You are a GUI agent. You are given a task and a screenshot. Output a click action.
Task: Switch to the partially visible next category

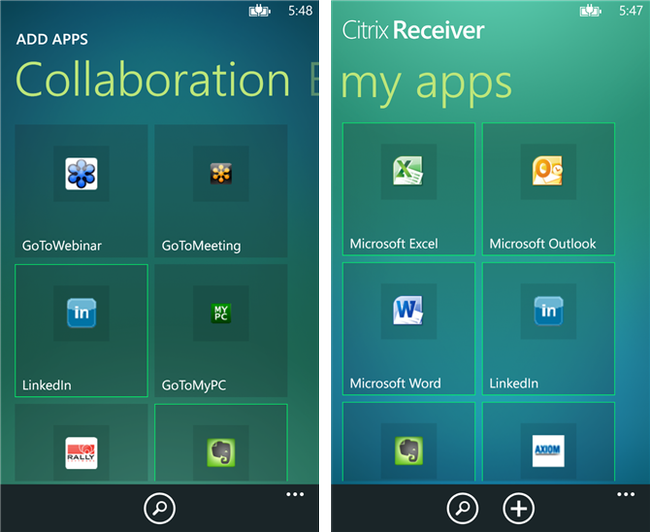point(315,79)
